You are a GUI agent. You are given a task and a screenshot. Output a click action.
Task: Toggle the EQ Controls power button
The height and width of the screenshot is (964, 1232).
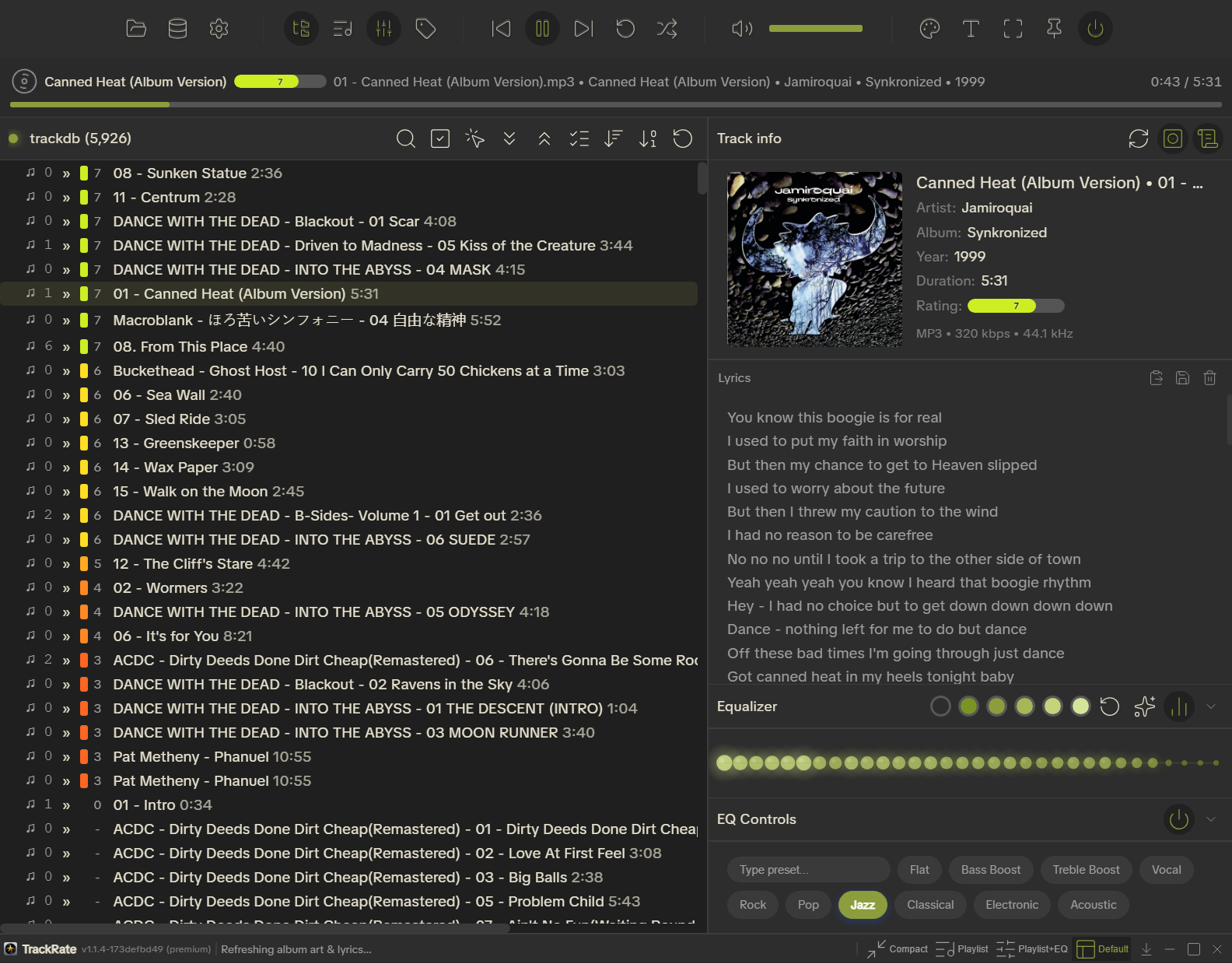(x=1179, y=819)
